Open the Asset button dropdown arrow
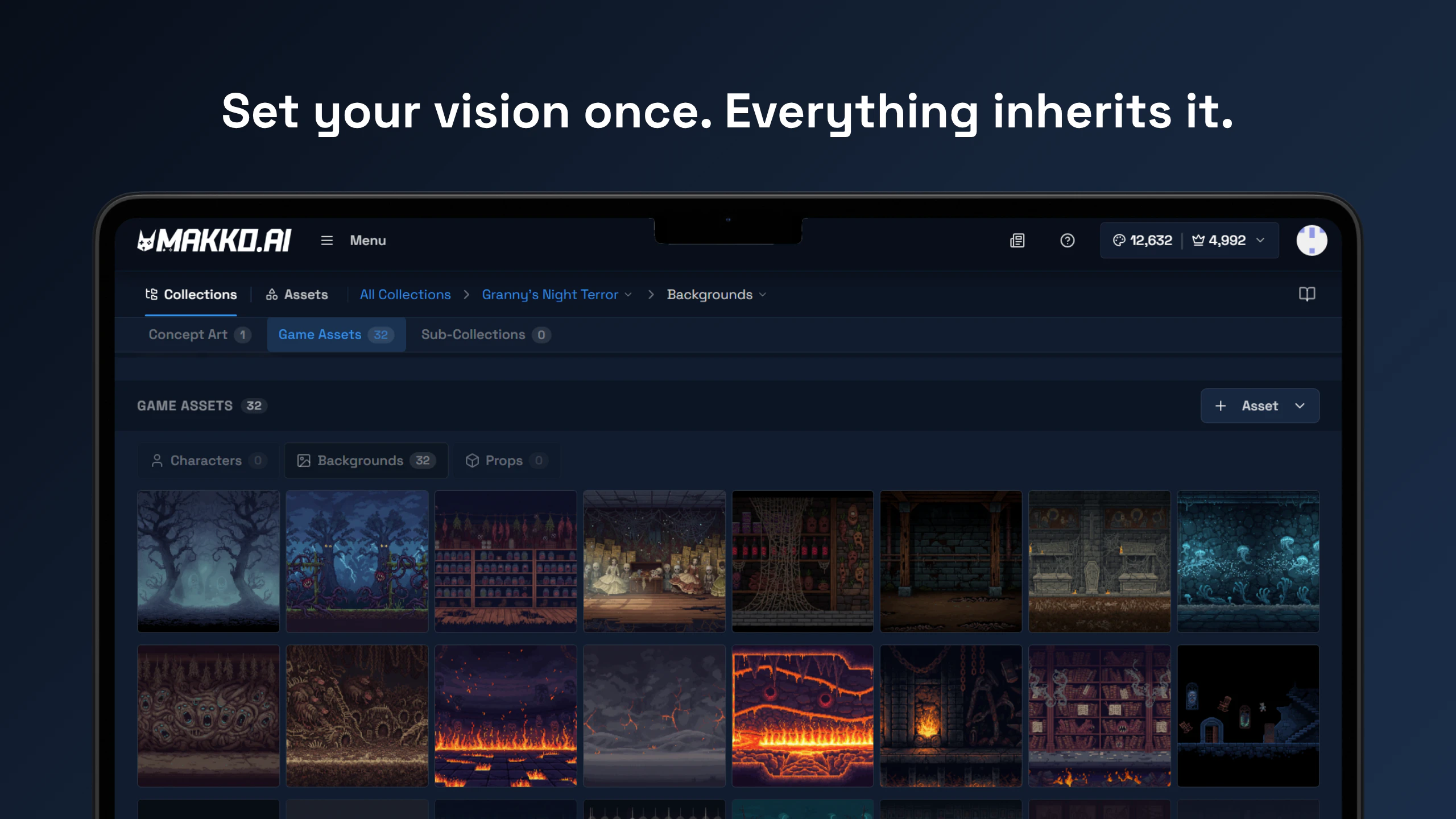1456x819 pixels. (1300, 406)
